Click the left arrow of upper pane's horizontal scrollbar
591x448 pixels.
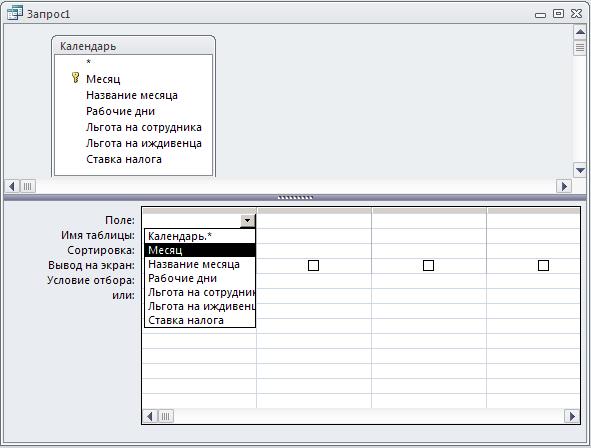[x=12, y=186]
